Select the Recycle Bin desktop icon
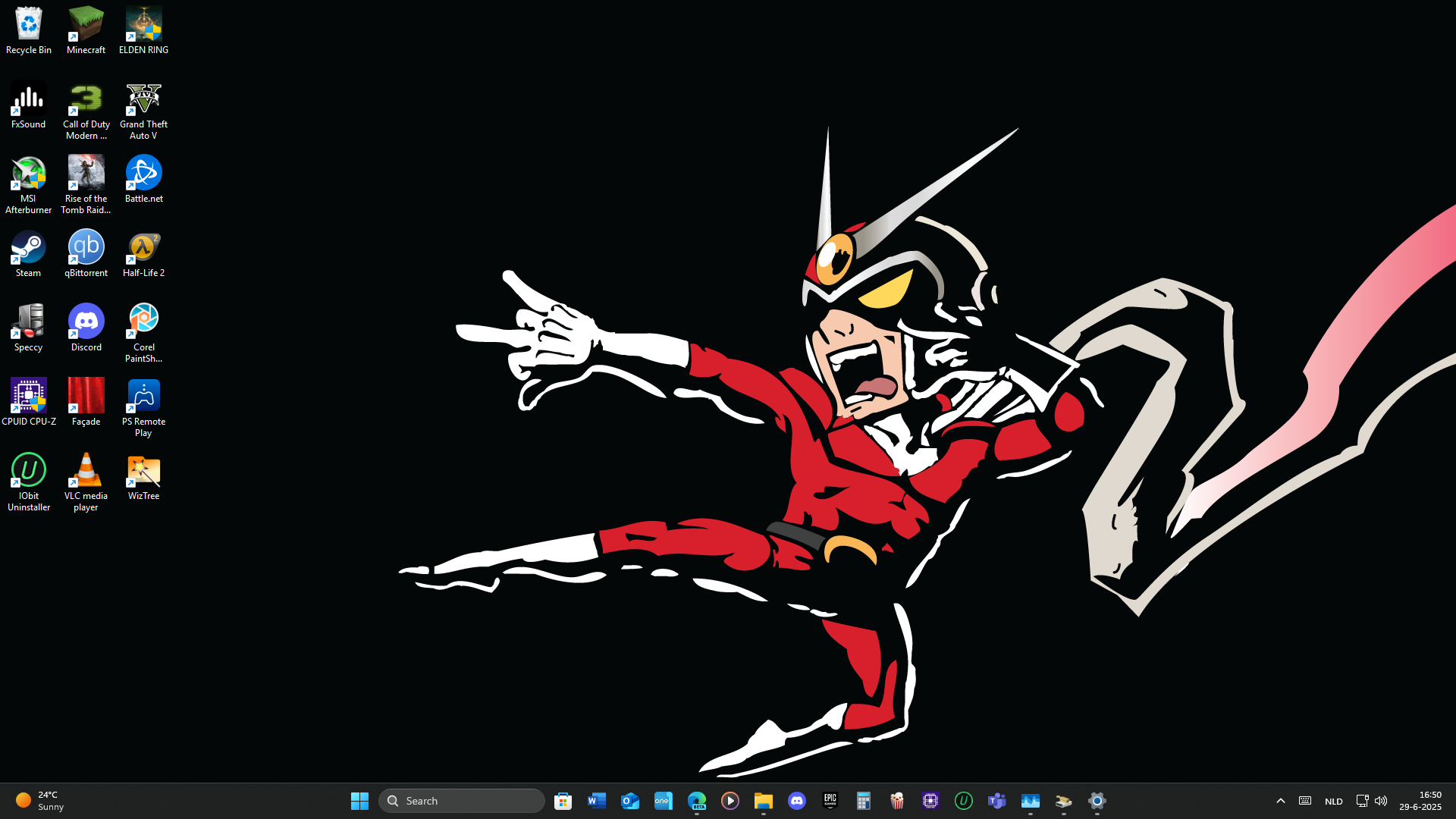The width and height of the screenshot is (1456, 819). 29,31
